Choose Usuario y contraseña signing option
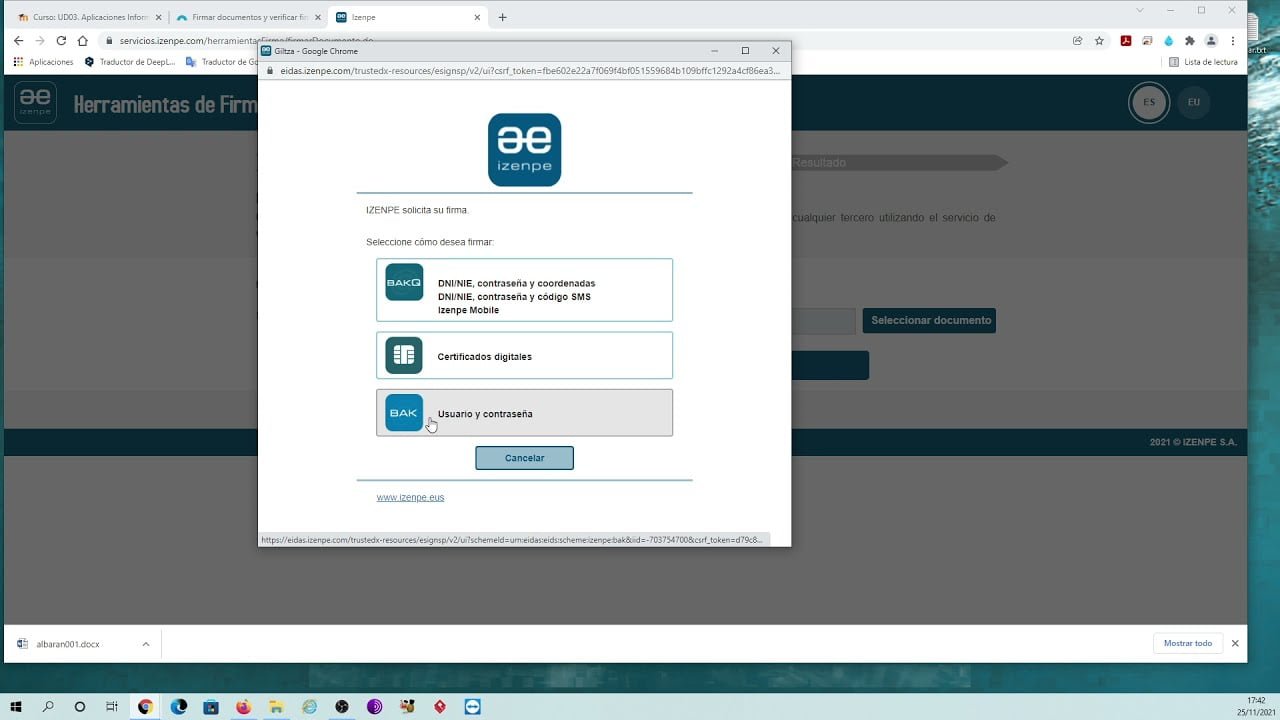This screenshot has height=720, width=1280. coord(524,412)
